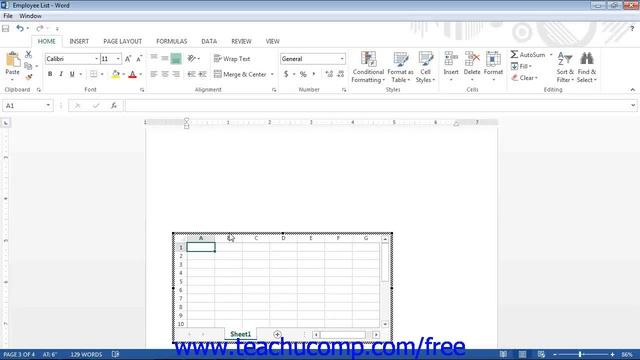Apply the Fill Color bucket

(116, 74)
